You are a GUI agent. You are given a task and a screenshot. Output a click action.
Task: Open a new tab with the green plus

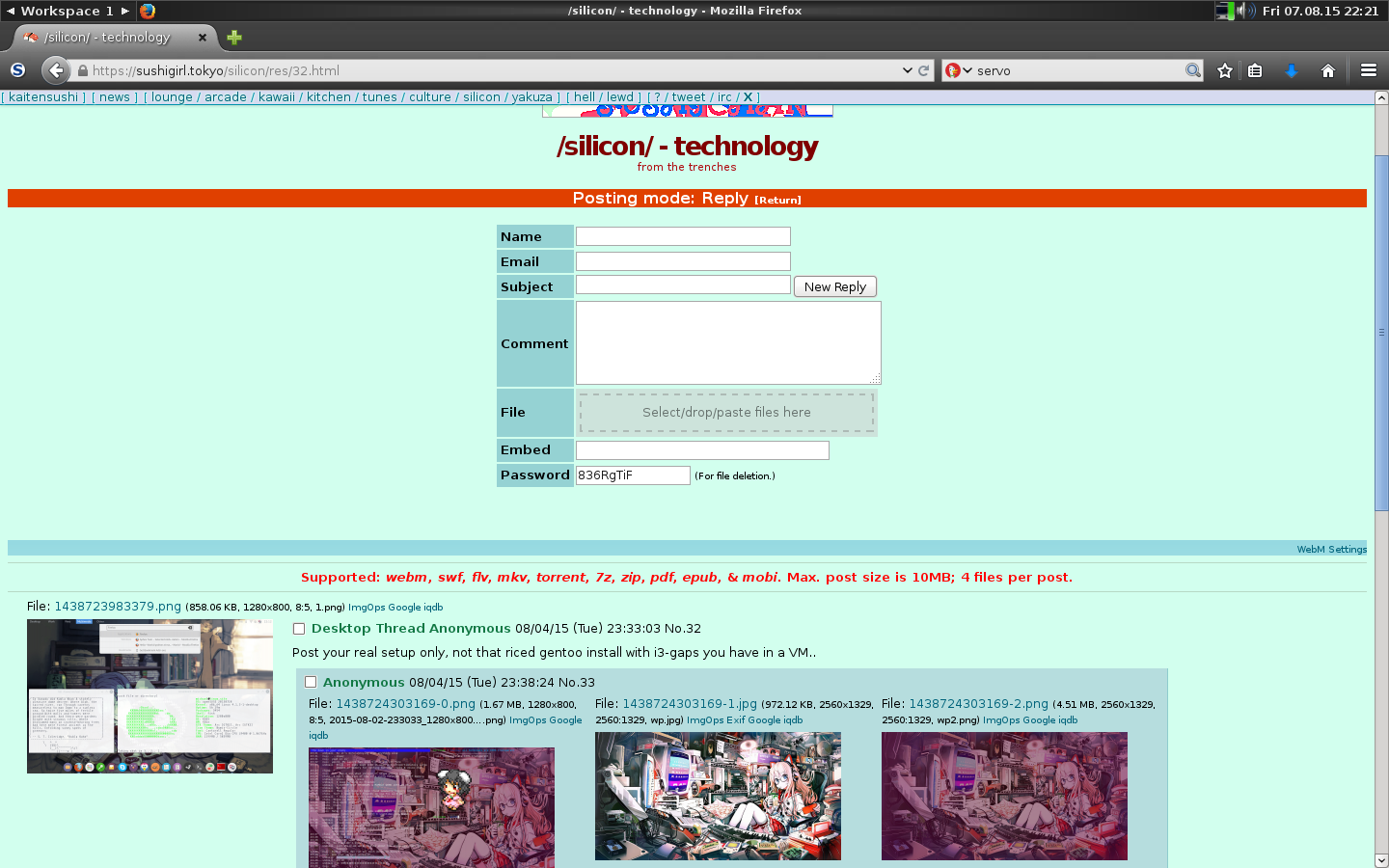click(x=234, y=38)
